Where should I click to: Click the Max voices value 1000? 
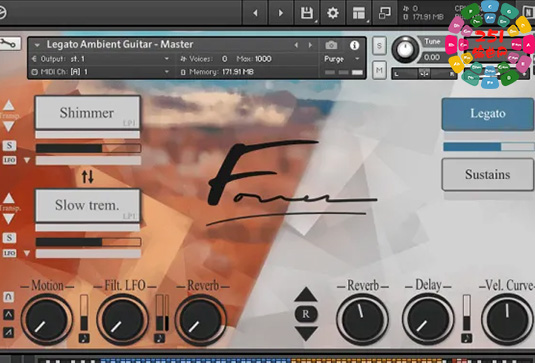tap(263, 59)
